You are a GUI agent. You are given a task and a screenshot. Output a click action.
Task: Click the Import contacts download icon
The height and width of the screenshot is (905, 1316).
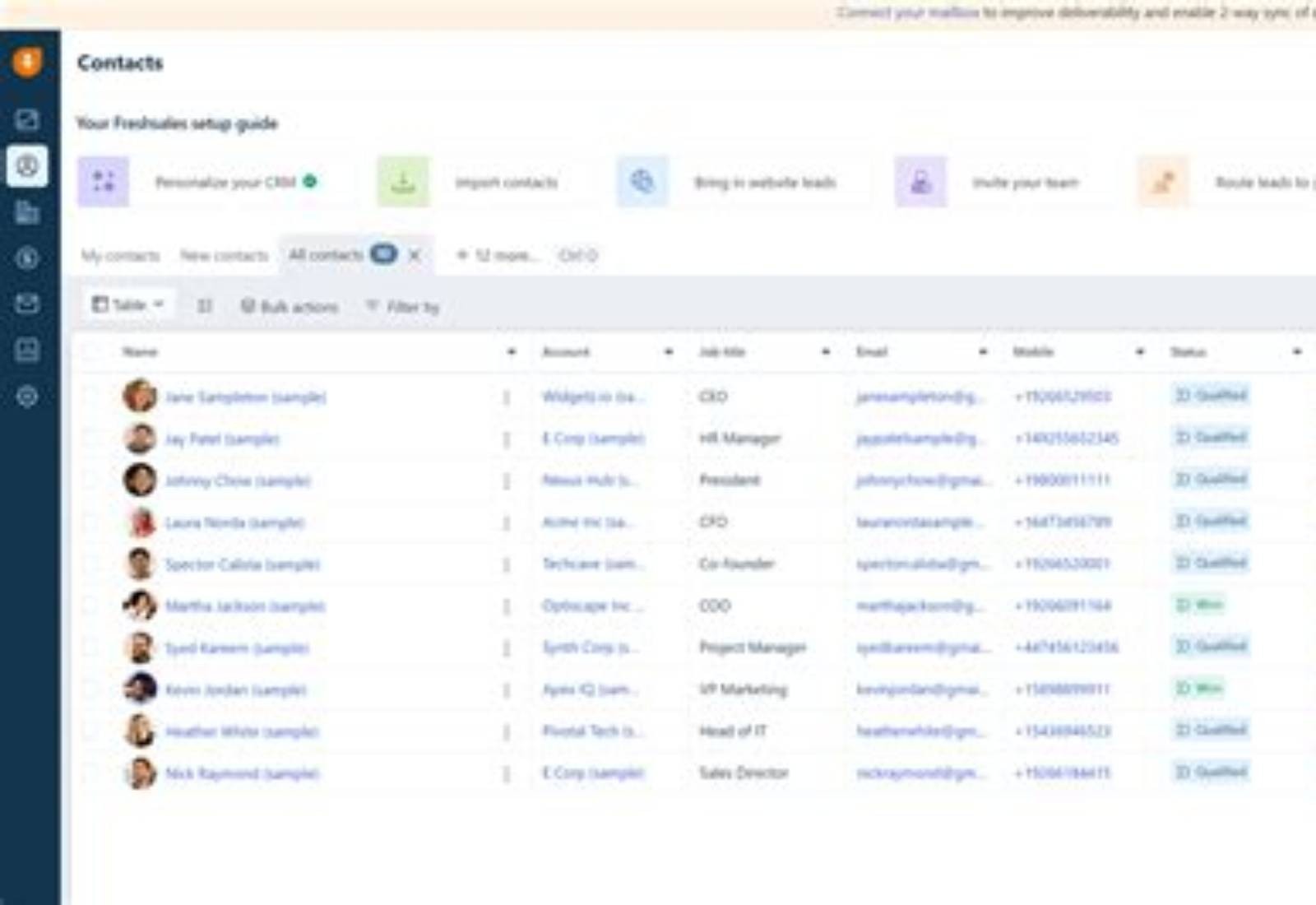pyautogui.click(x=403, y=182)
